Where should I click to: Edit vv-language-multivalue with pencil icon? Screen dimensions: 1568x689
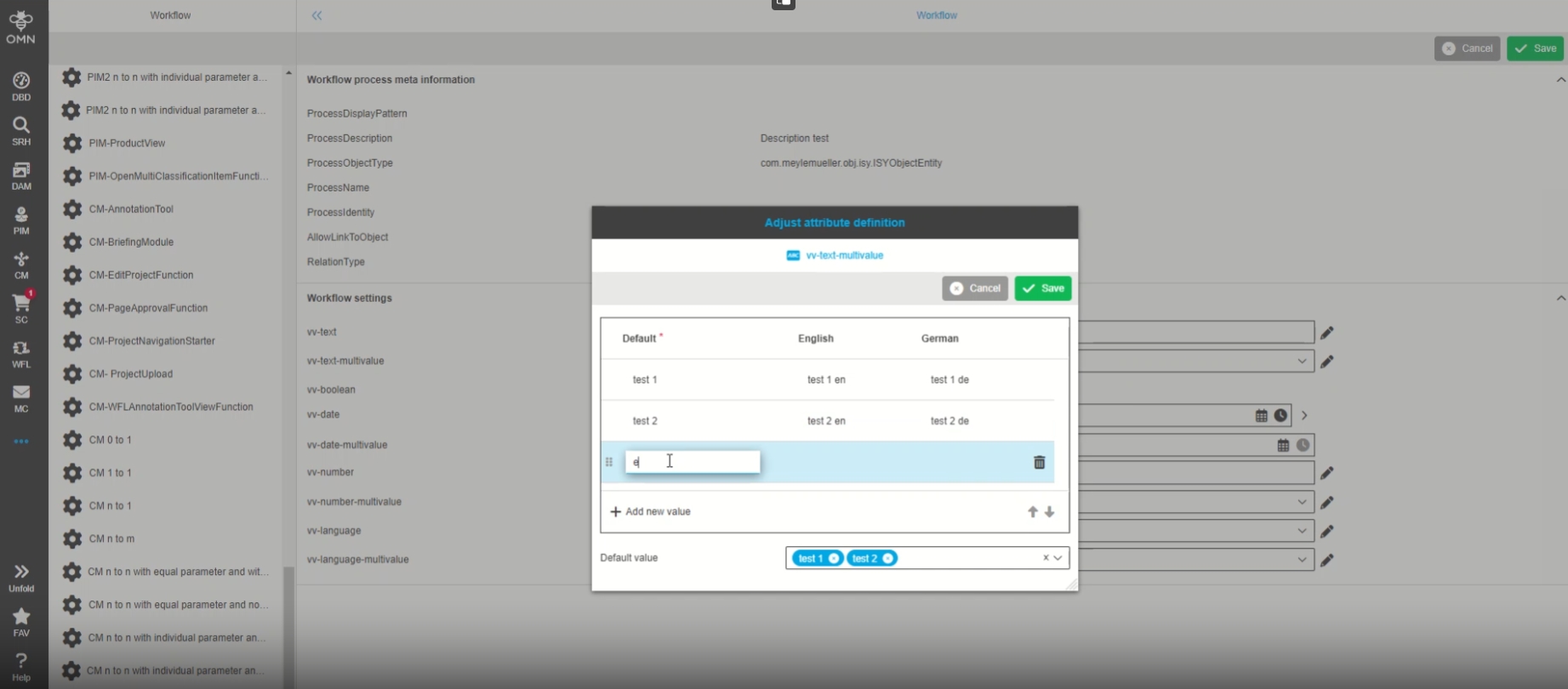tap(1326, 561)
